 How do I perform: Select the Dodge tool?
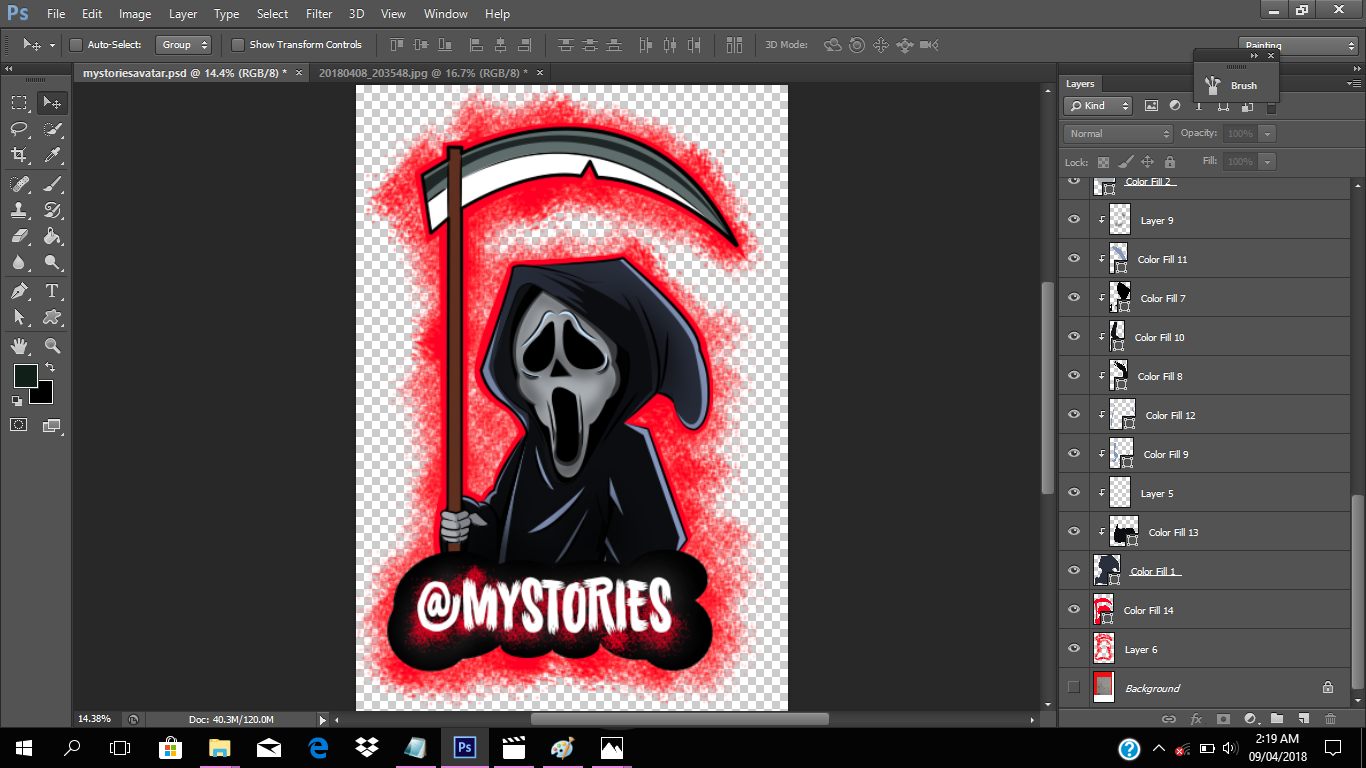pyautogui.click(x=52, y=263)
